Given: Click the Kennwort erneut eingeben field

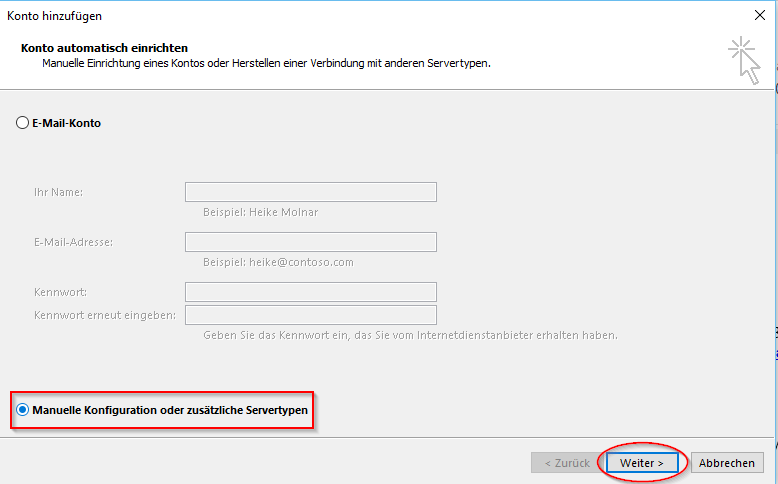Looking at the screenshot, I should point(310,315).
